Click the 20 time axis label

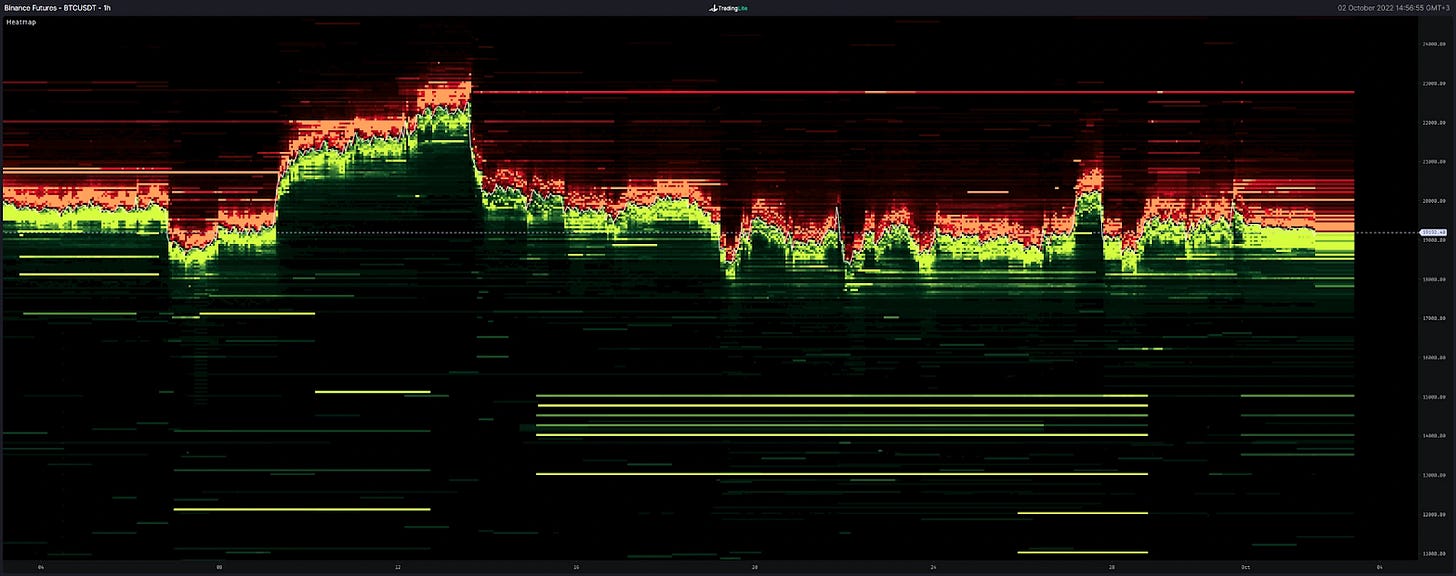(x=755, y=567)
